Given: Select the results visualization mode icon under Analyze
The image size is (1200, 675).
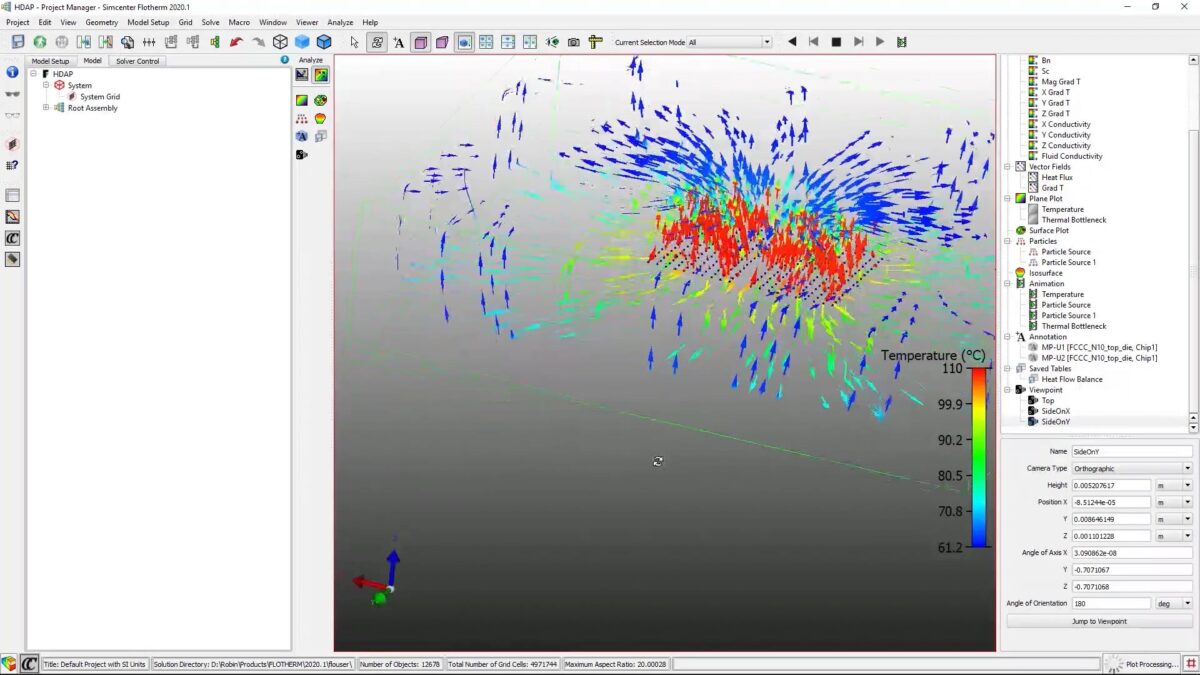Looking at the screenshot, I should 321,75.
